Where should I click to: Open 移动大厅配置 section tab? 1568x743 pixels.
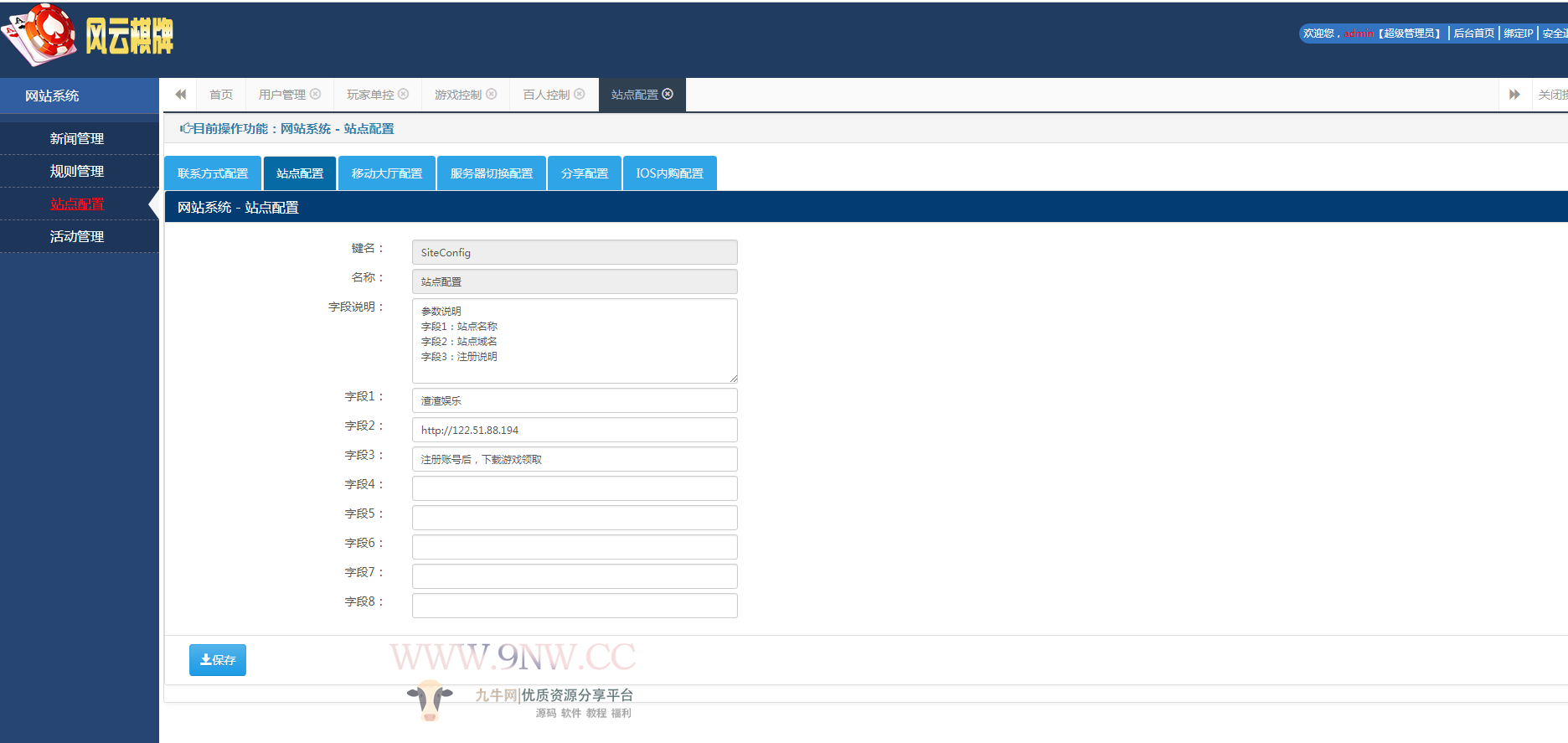(x=387, y=173)
